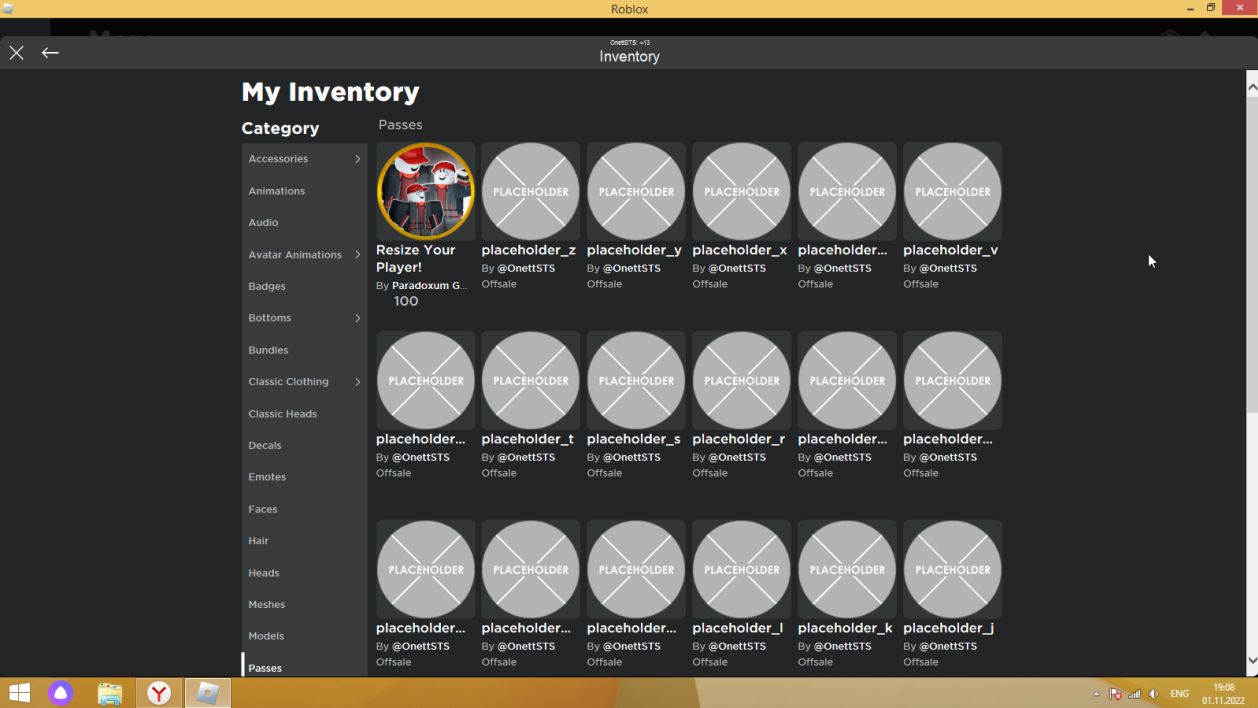Image resolution: width=1258 pixels, height=708 pixels.
Task: Open the Resize Your Player! pass thumbnail
Action: click(425, 191)
